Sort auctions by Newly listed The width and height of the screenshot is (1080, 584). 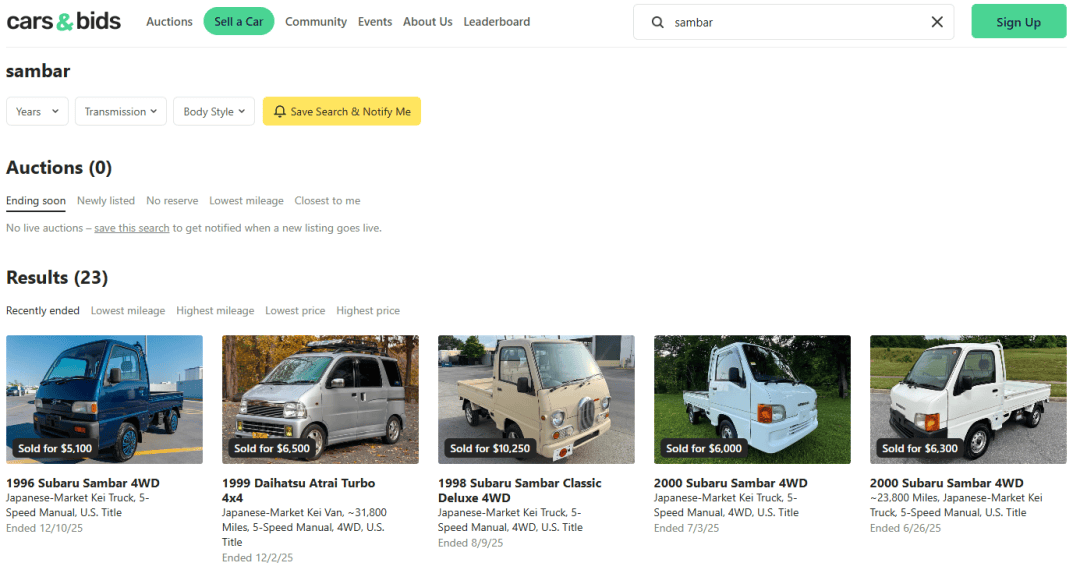click(106, 201)
